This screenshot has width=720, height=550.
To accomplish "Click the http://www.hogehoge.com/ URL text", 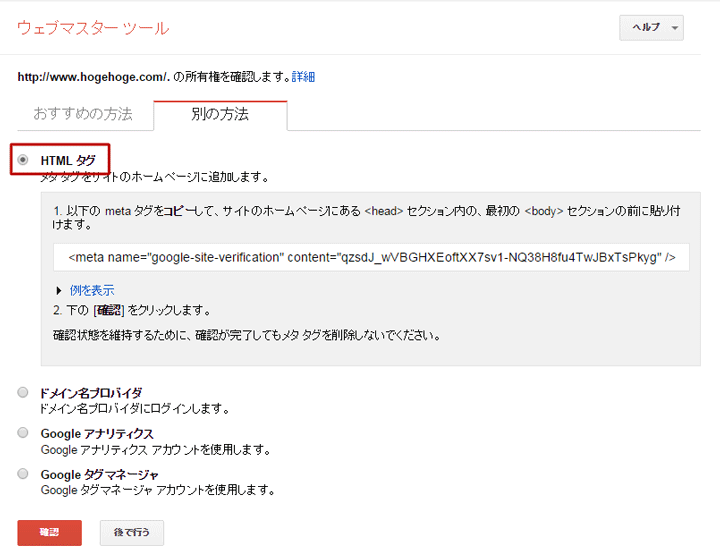I will tap(86, 77).
